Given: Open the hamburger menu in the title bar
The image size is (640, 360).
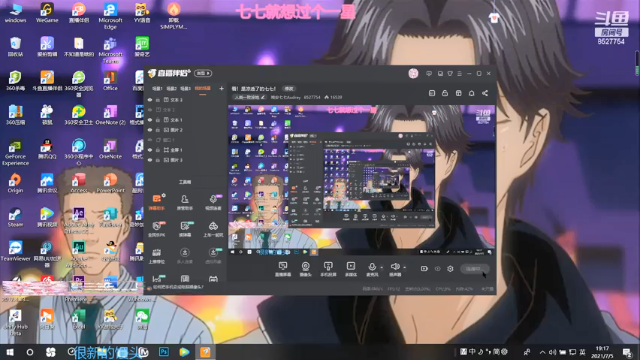Looking at the screenshot, I should [x=460, y=73].
